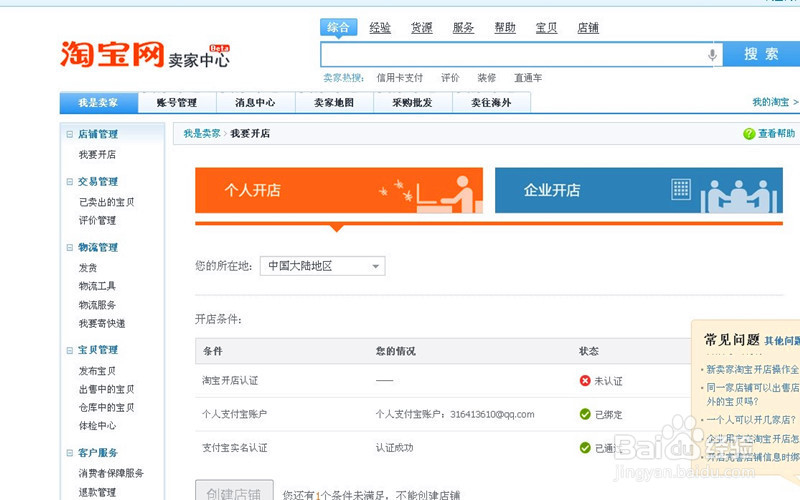Select the 综合 search tab

338,28
